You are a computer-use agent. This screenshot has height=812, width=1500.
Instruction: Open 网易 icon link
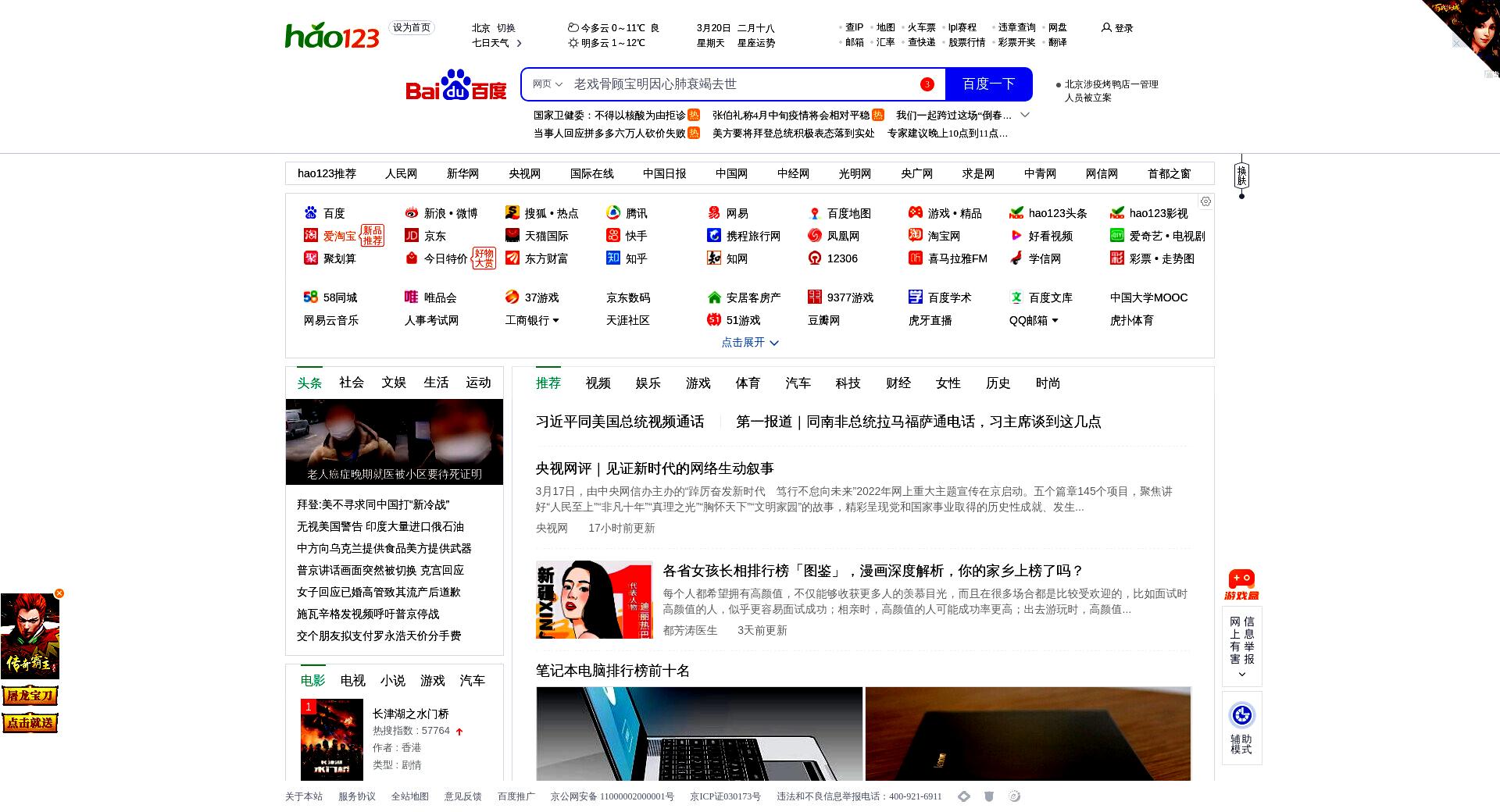coord(714,212)
